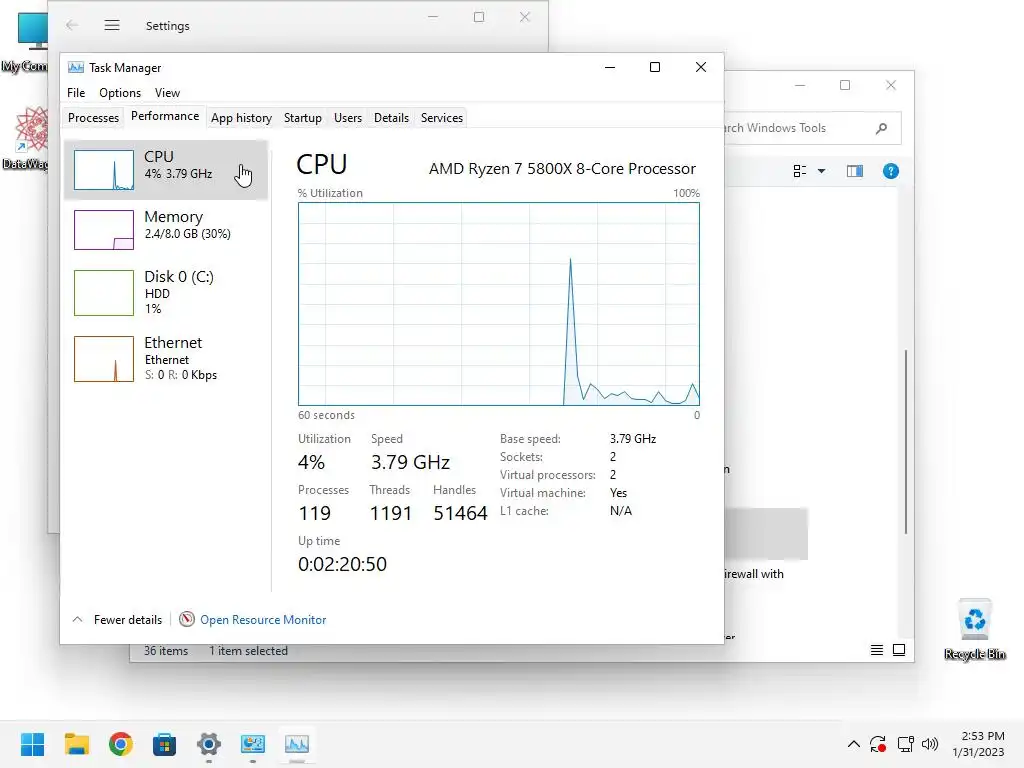Click the sync update tray icon
This screenshot has height=768, width=1024.
878,744
